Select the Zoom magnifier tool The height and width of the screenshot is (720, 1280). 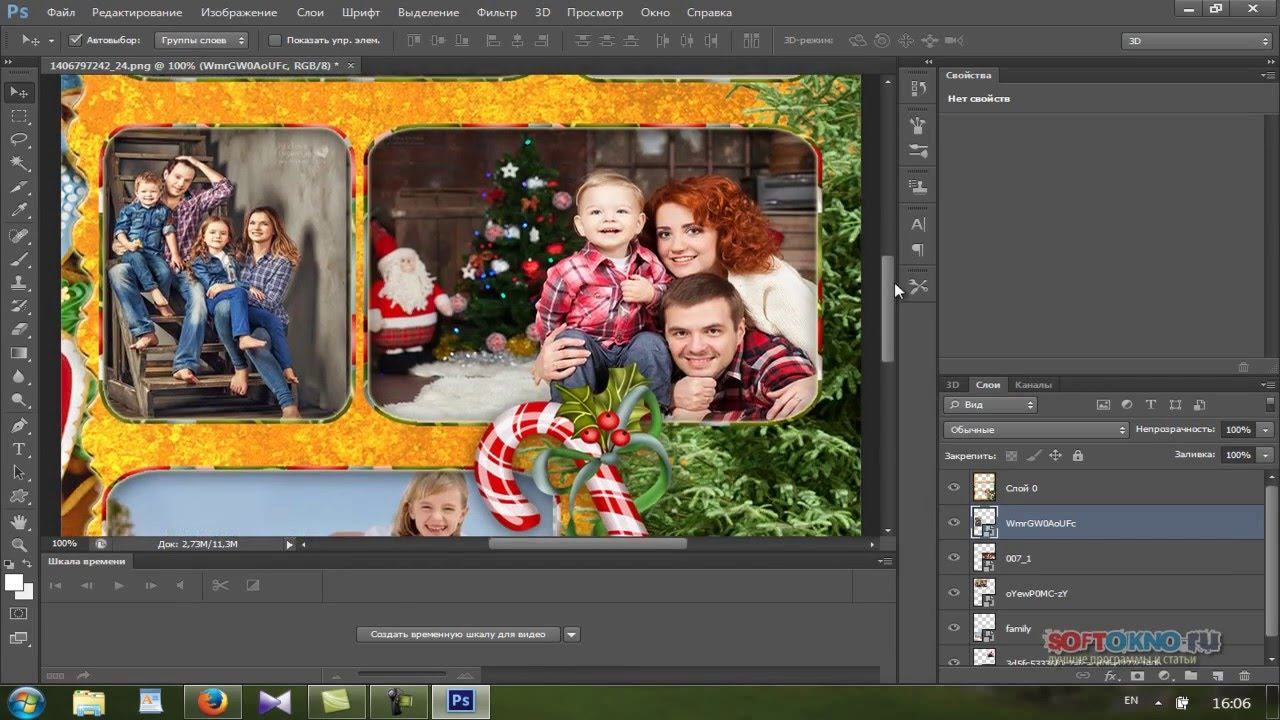(19, 545)
